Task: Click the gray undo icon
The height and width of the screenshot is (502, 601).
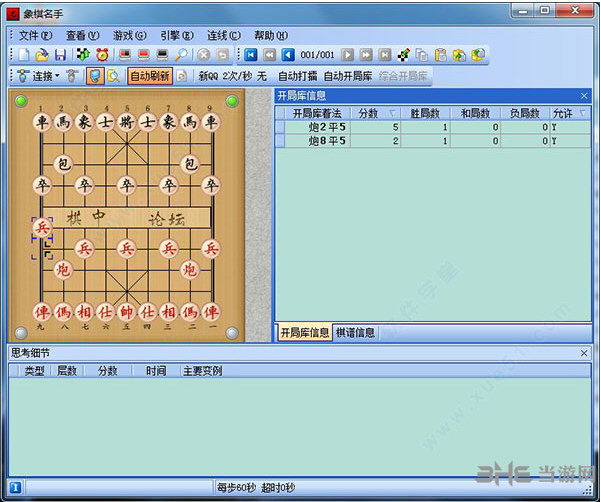Action: 223,55
